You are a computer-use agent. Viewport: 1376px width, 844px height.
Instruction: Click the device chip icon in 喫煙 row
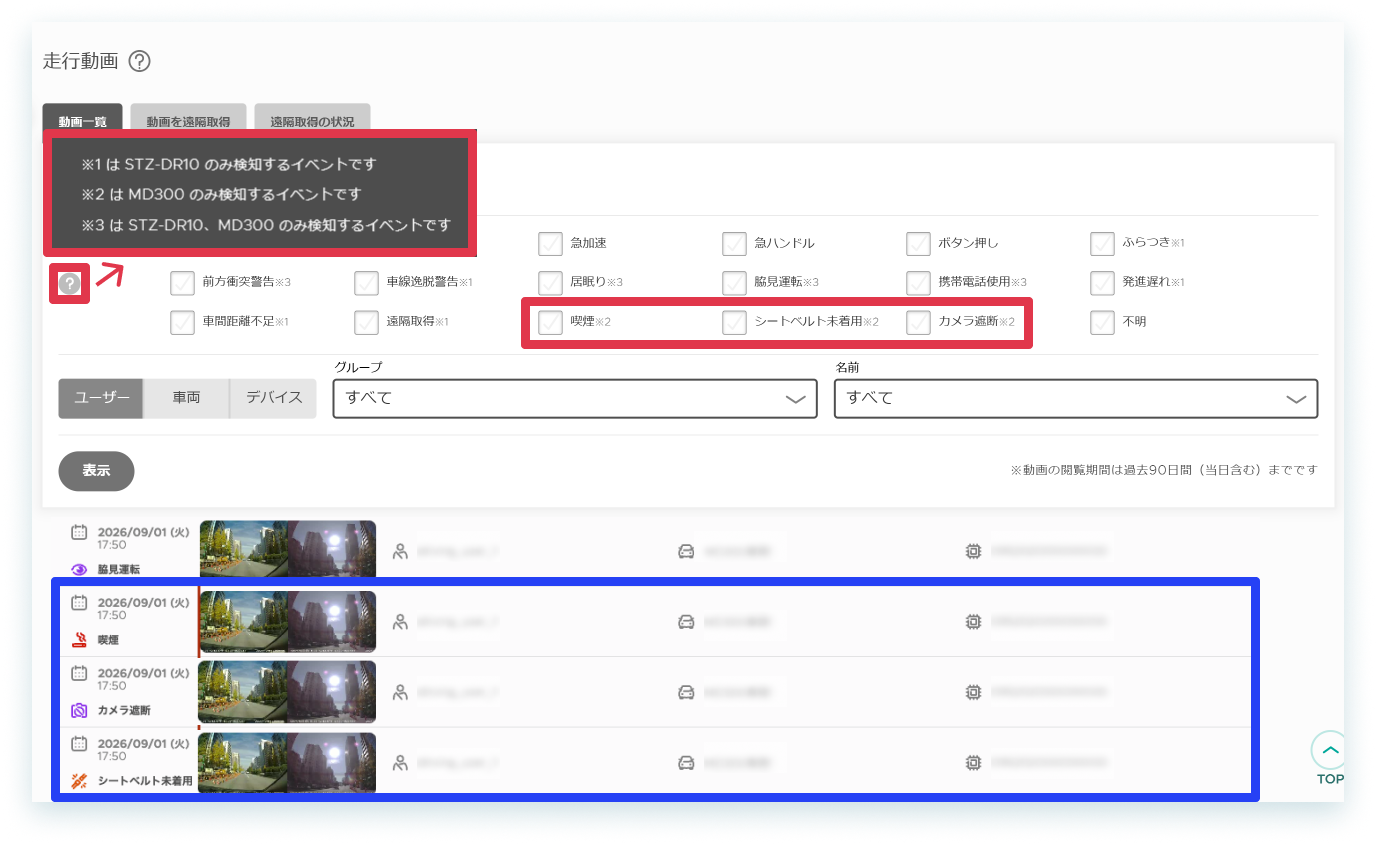click(x=972, y=621)
